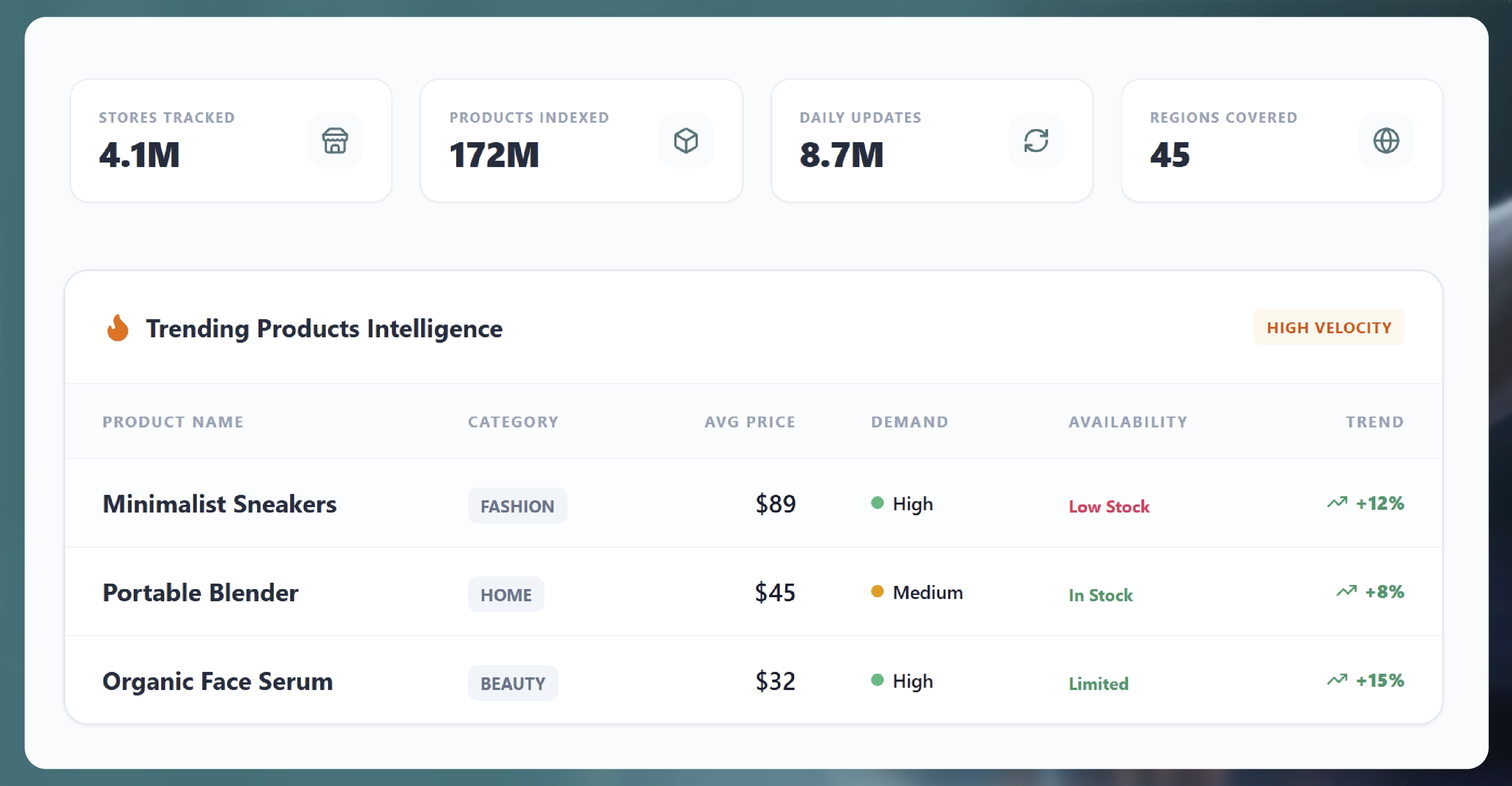
Task: Select the FASHION category tag
Action: [x=517, y=505]
